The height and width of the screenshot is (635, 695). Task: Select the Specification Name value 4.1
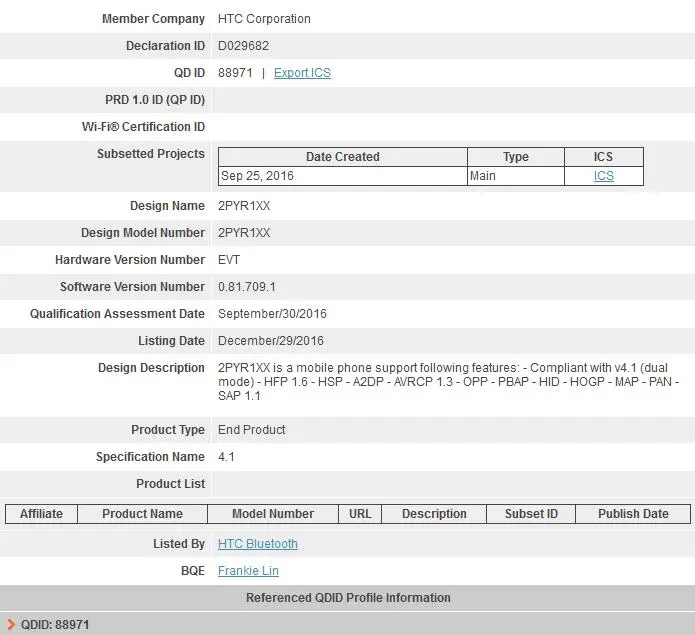coord(226,457)
